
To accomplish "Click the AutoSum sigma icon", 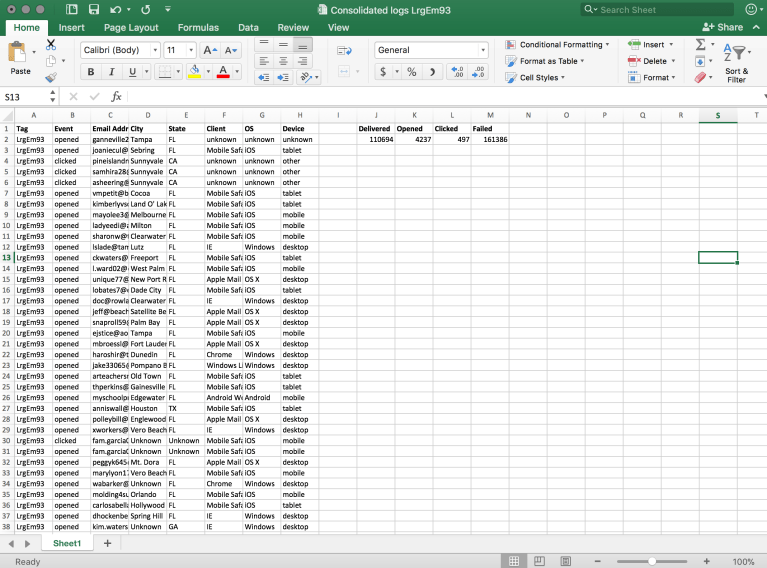I will coord(700,45).
